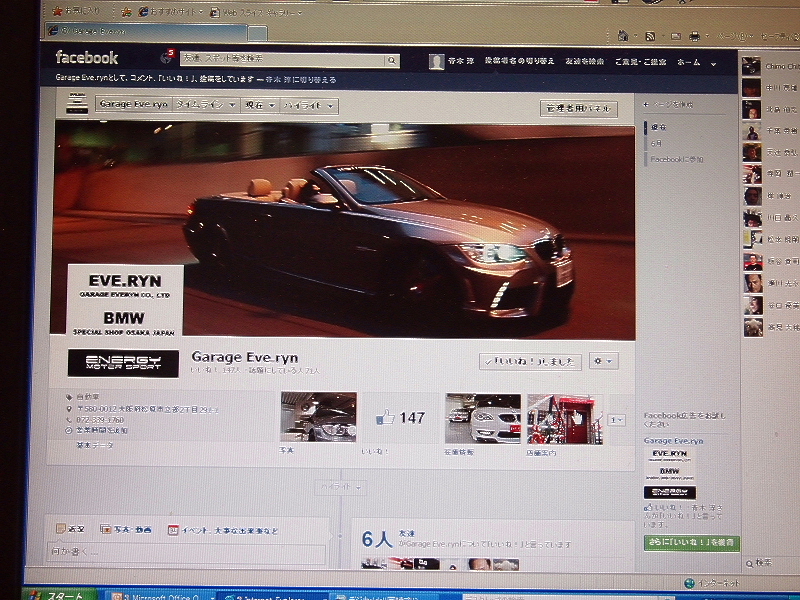The image size is (800, 600).
Task: Open the header account dropdown arrow after ホーム
Action: point(713,64)
